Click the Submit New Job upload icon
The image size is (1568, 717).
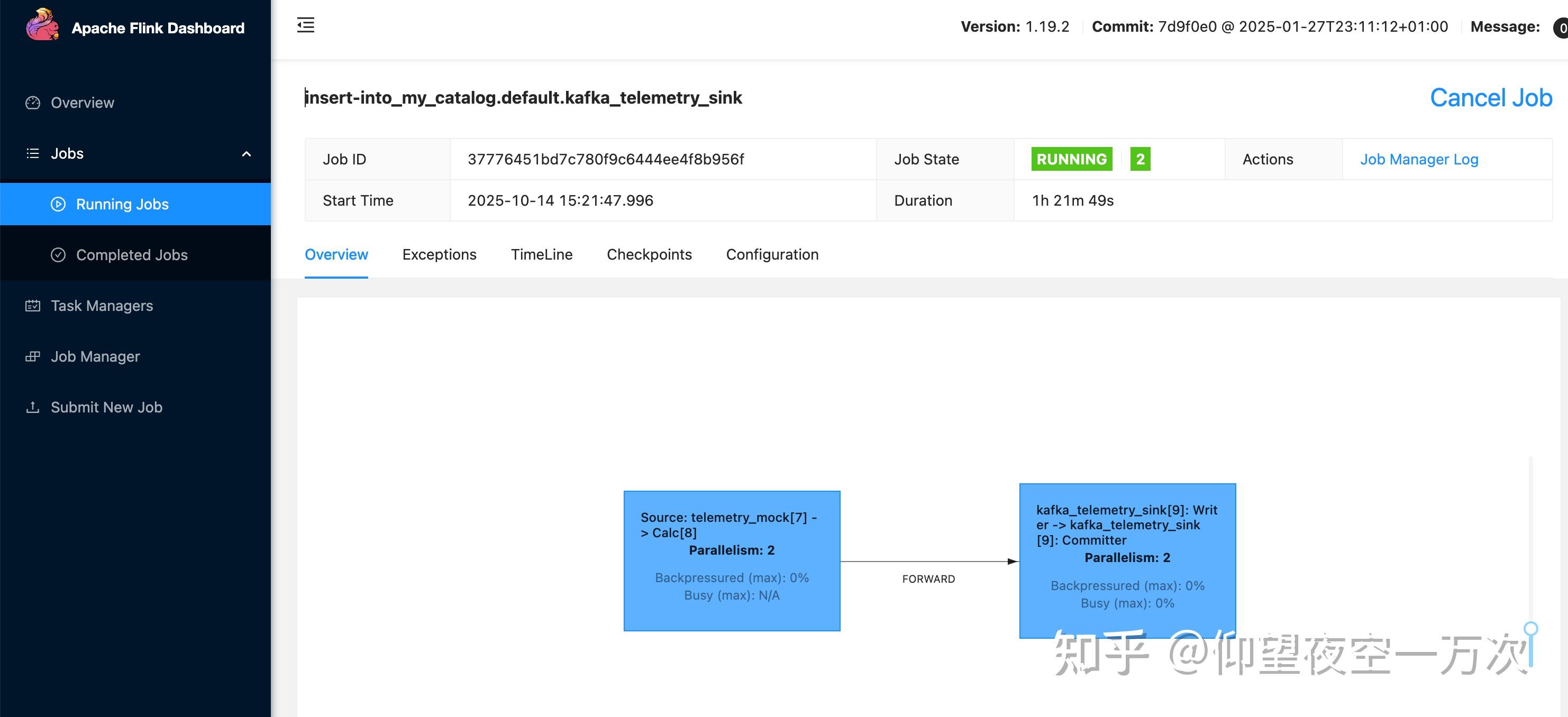(32, 407)
